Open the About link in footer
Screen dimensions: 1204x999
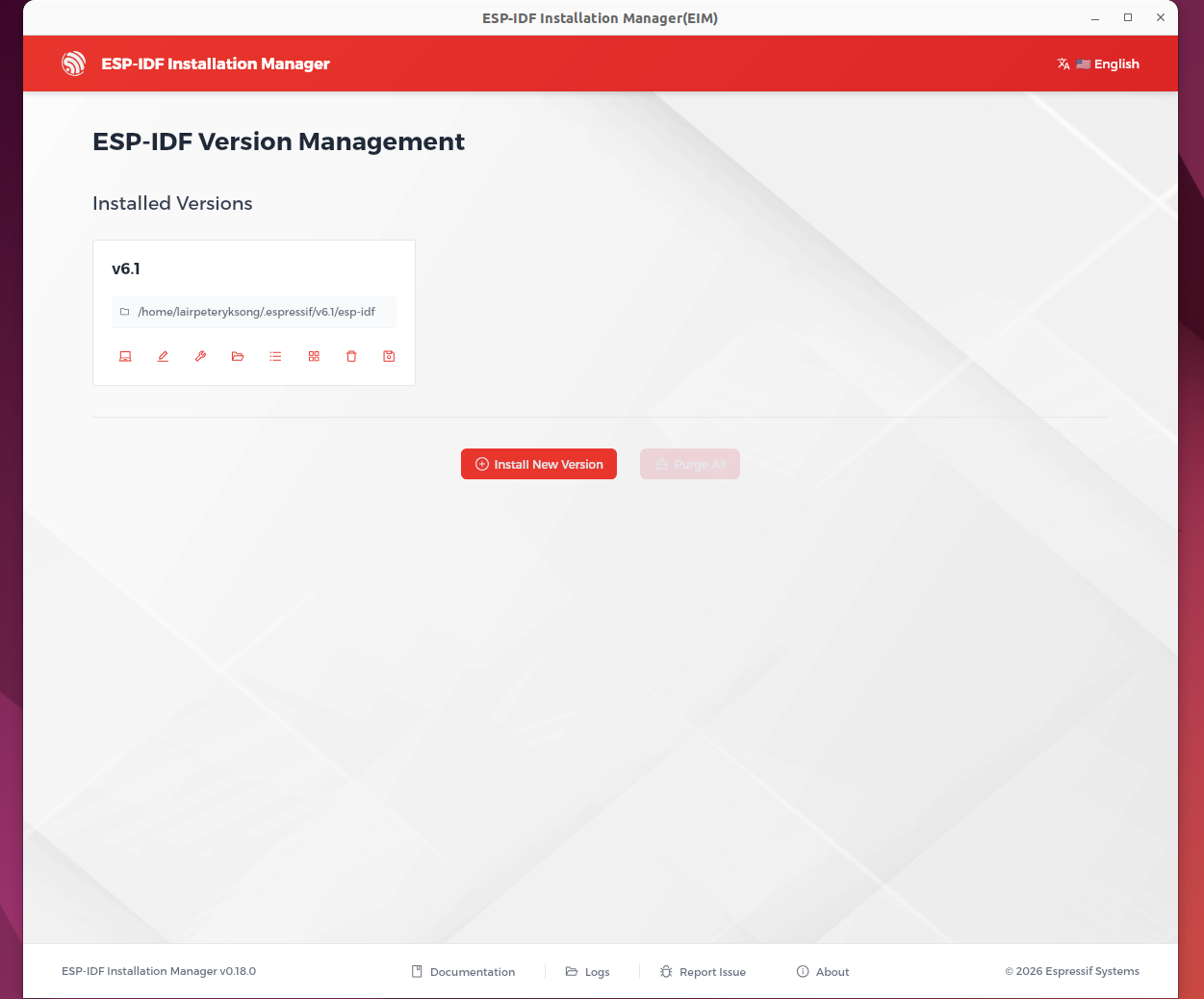[823, 972]
